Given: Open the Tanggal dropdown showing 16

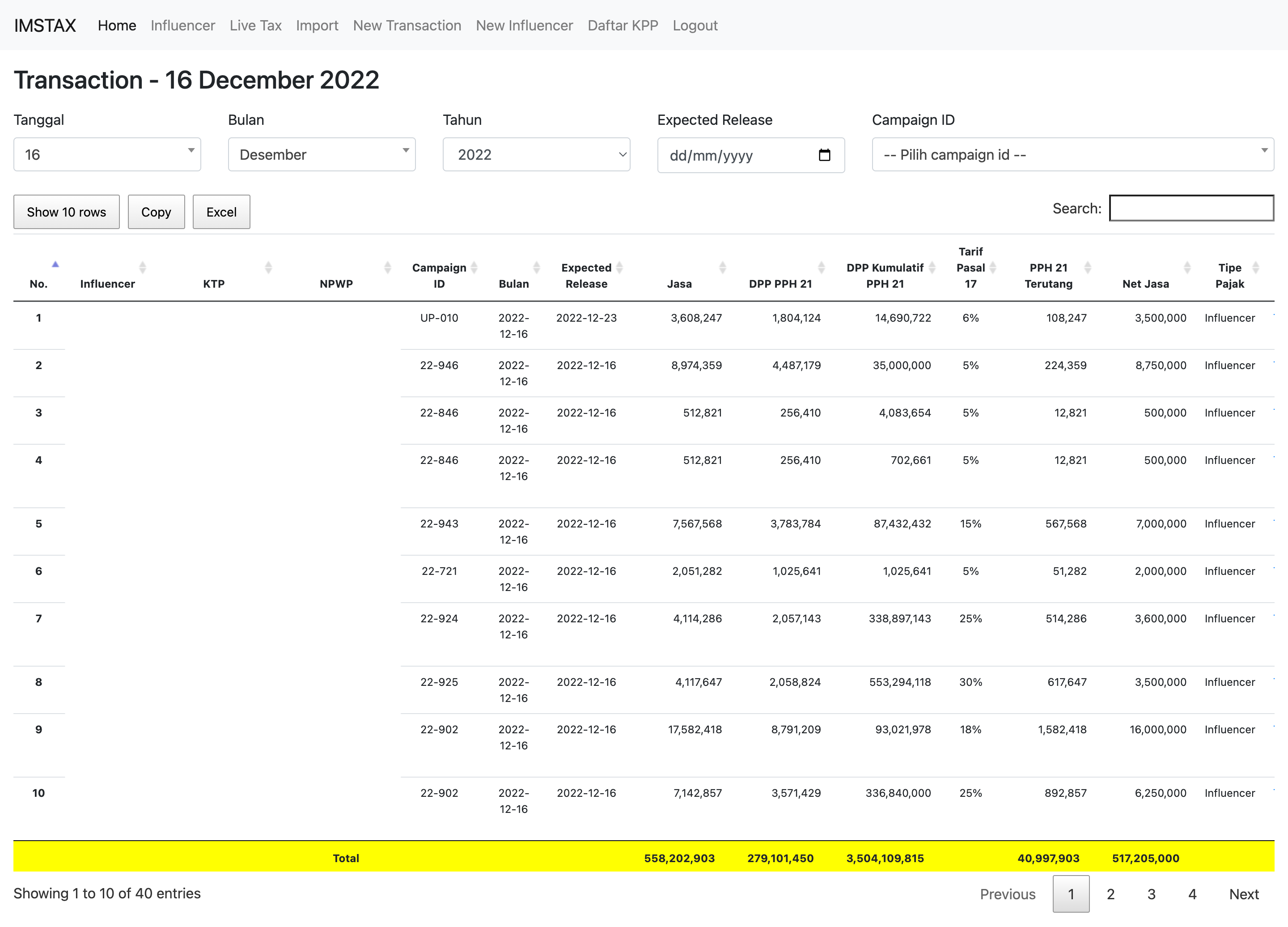Looking at the screenshot, I should tap(107, 154).
